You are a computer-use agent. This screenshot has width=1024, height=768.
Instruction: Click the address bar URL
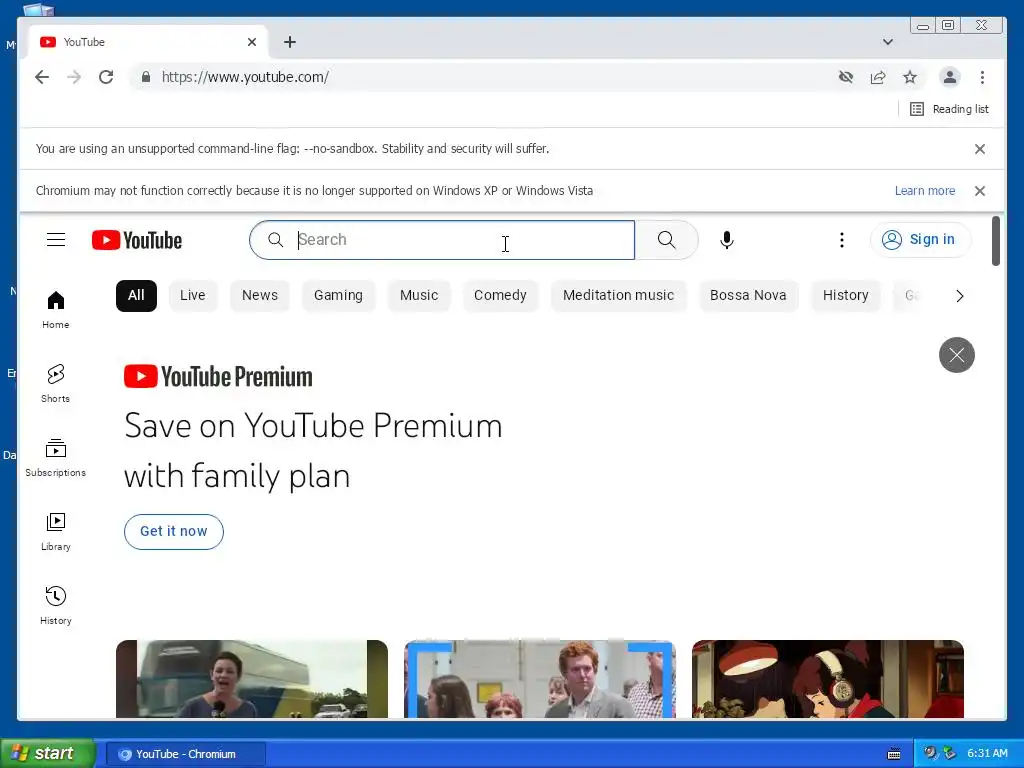click(245, 77)
